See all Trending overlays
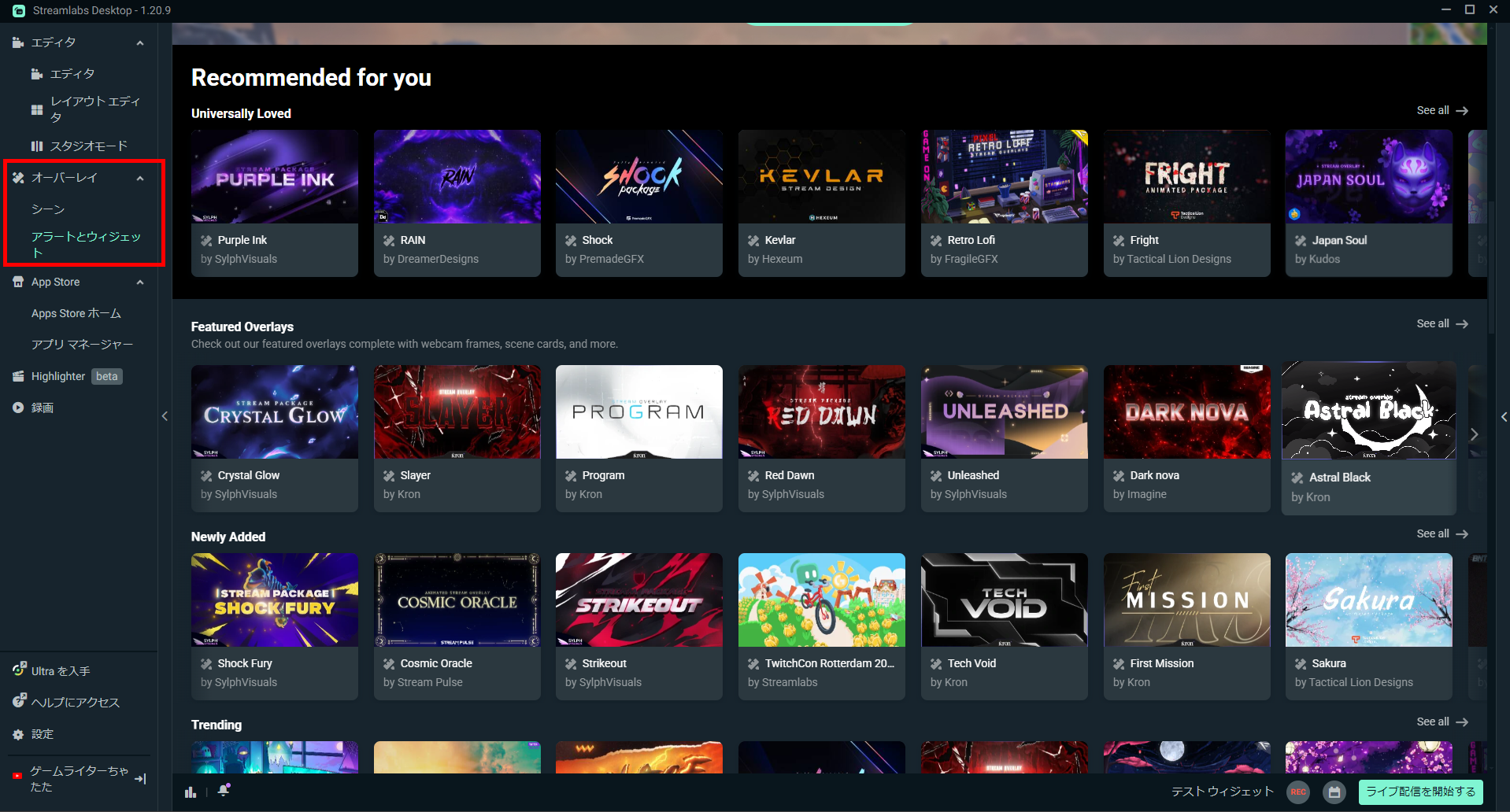 coord(1442,722)
